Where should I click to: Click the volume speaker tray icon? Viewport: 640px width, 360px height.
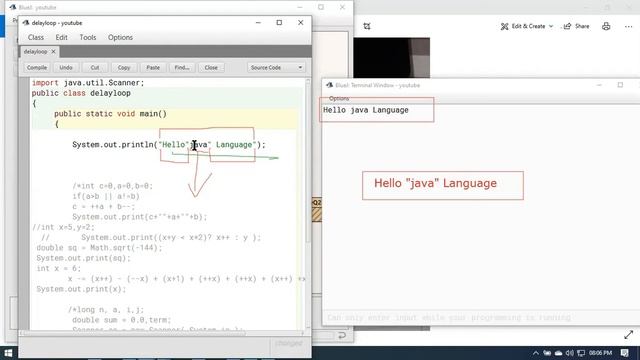(570, 353)
